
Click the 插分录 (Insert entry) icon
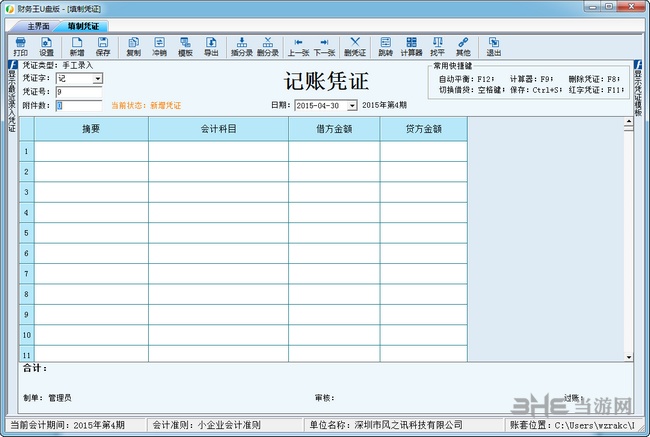coord(242,46)
